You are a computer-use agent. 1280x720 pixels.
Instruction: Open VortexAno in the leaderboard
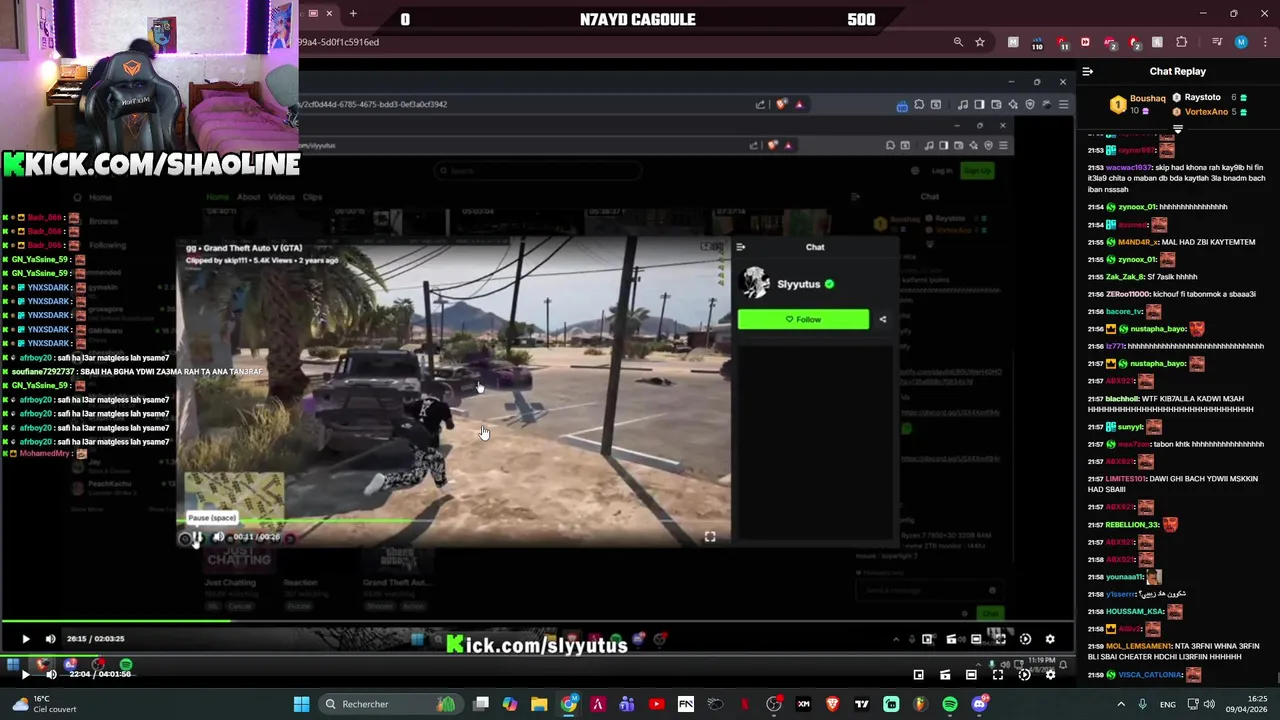pyautogui.click(x=1206, y=111)
